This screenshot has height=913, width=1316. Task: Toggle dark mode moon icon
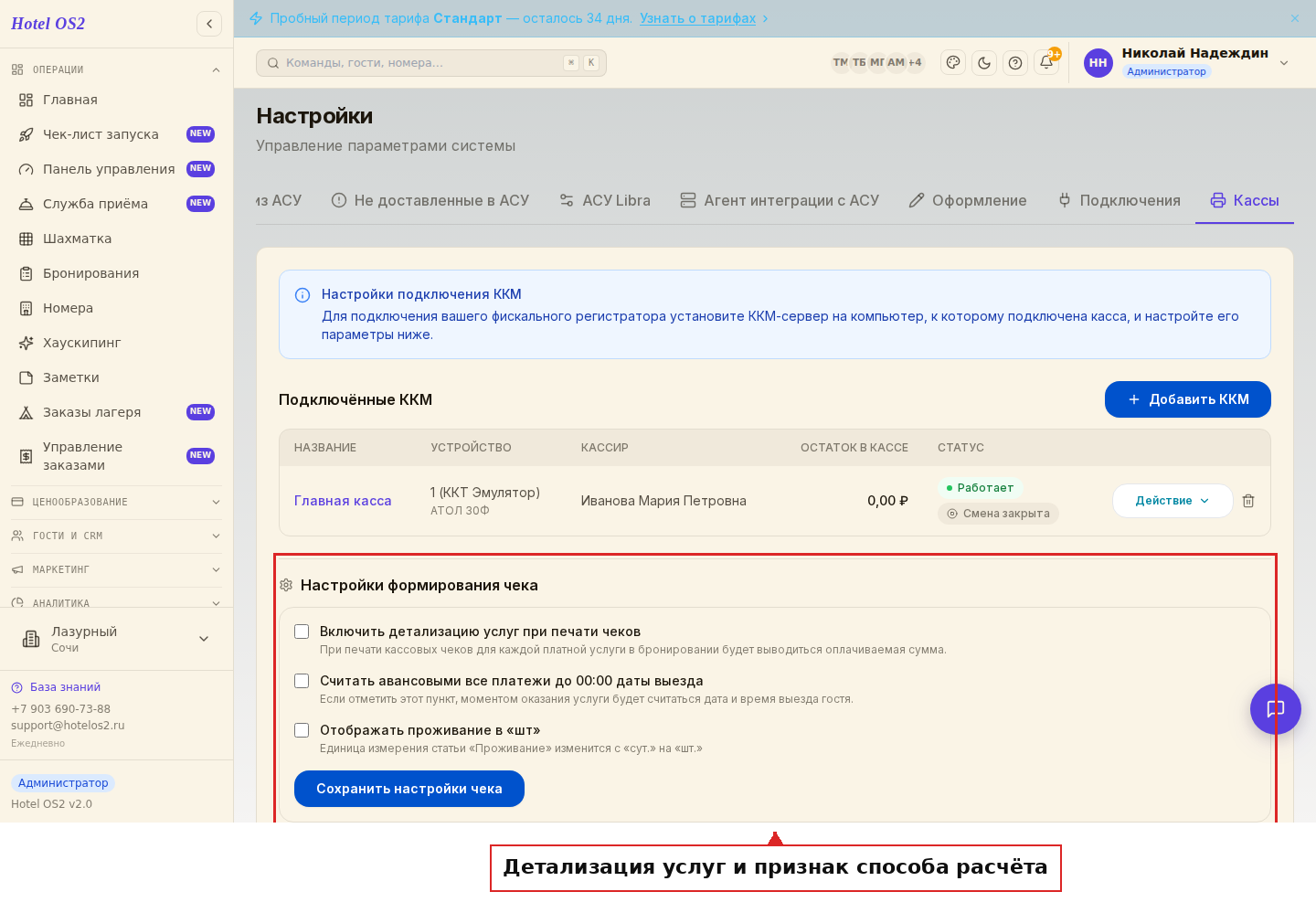pos(984,63)
